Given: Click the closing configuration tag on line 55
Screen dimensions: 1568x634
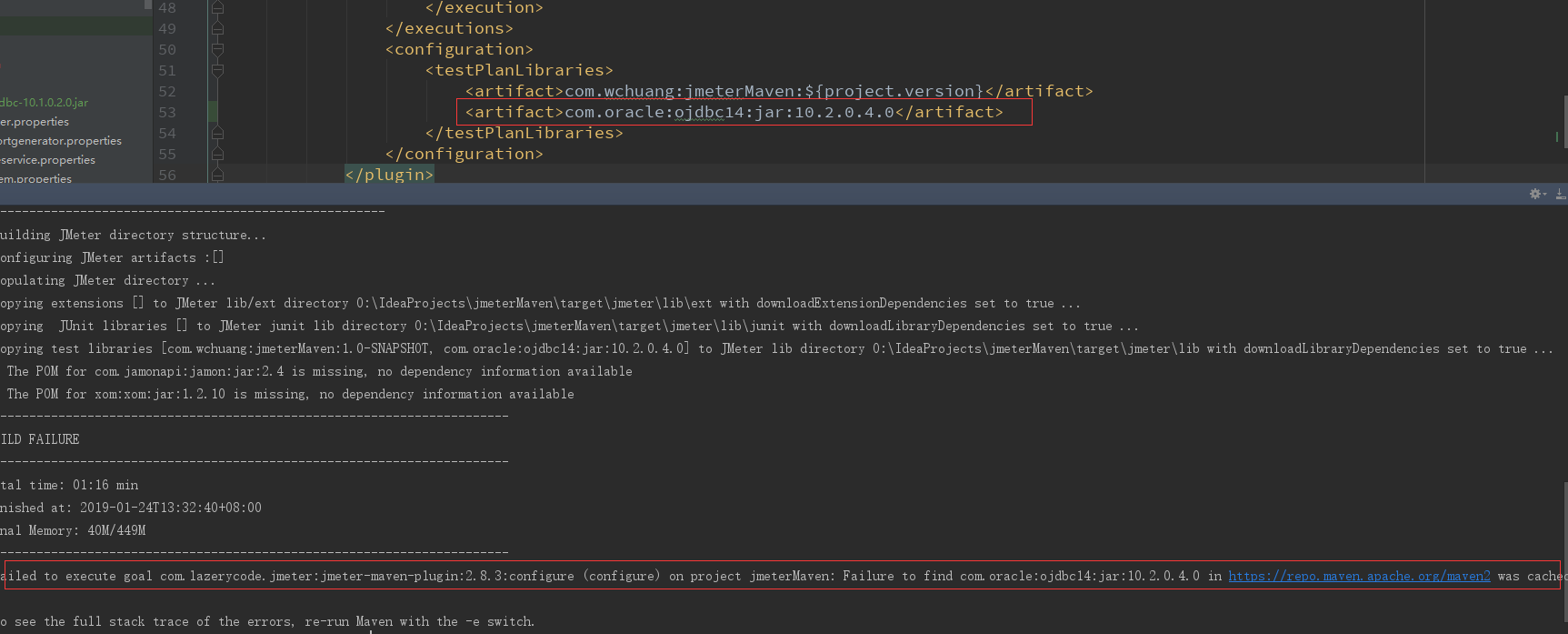Looking at the screenshot, I should (464, 155).
